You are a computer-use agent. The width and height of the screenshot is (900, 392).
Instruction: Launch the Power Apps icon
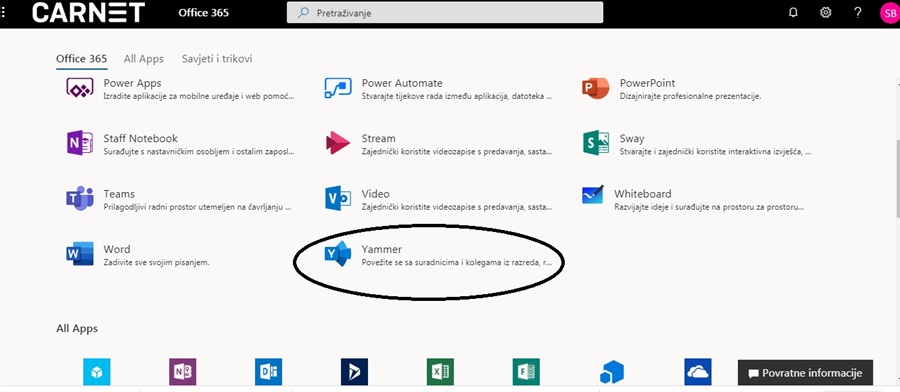(80, 88)
